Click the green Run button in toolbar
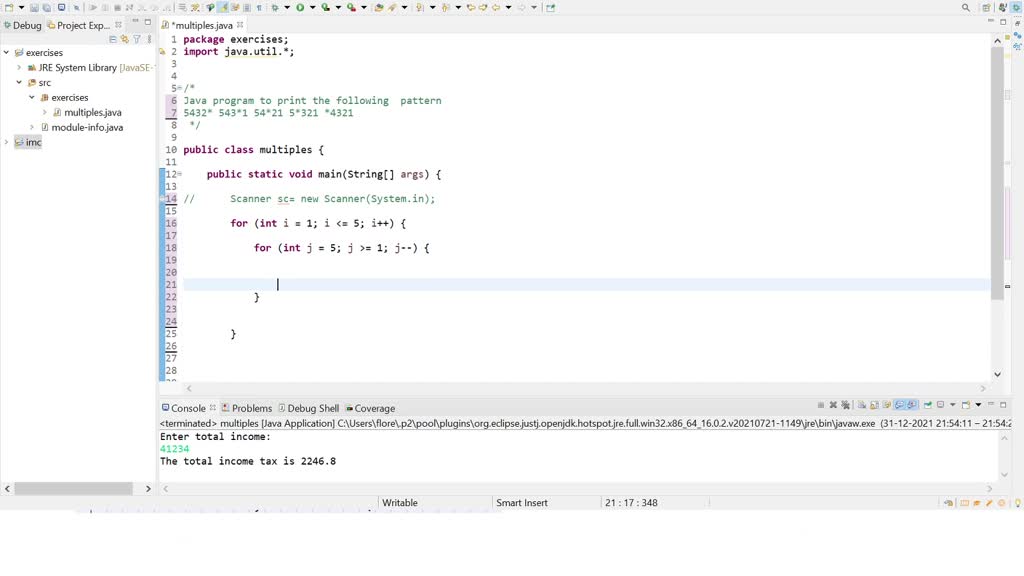 pyautogui.click(x=300, y=8)
